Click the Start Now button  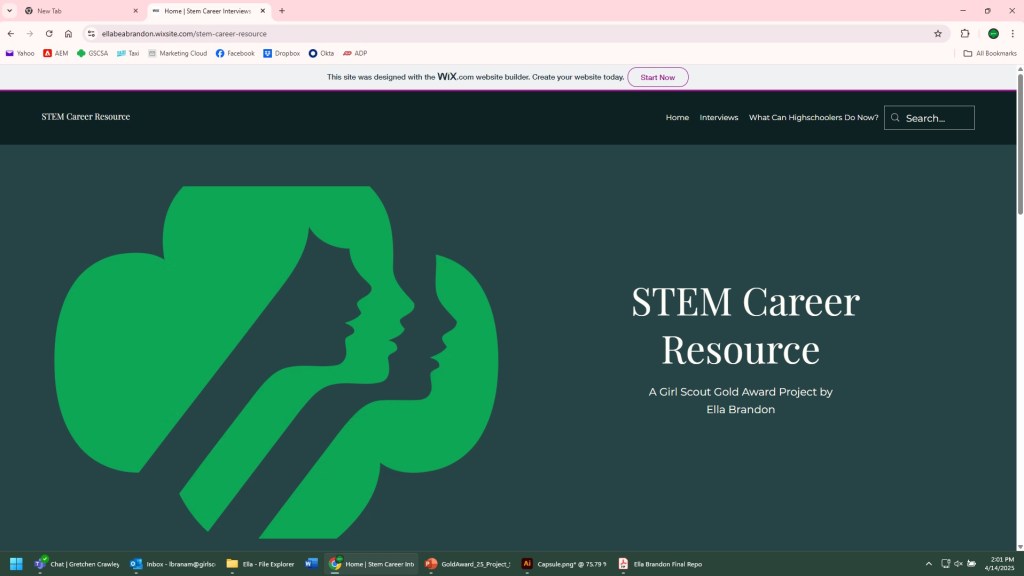pos(657,77)
